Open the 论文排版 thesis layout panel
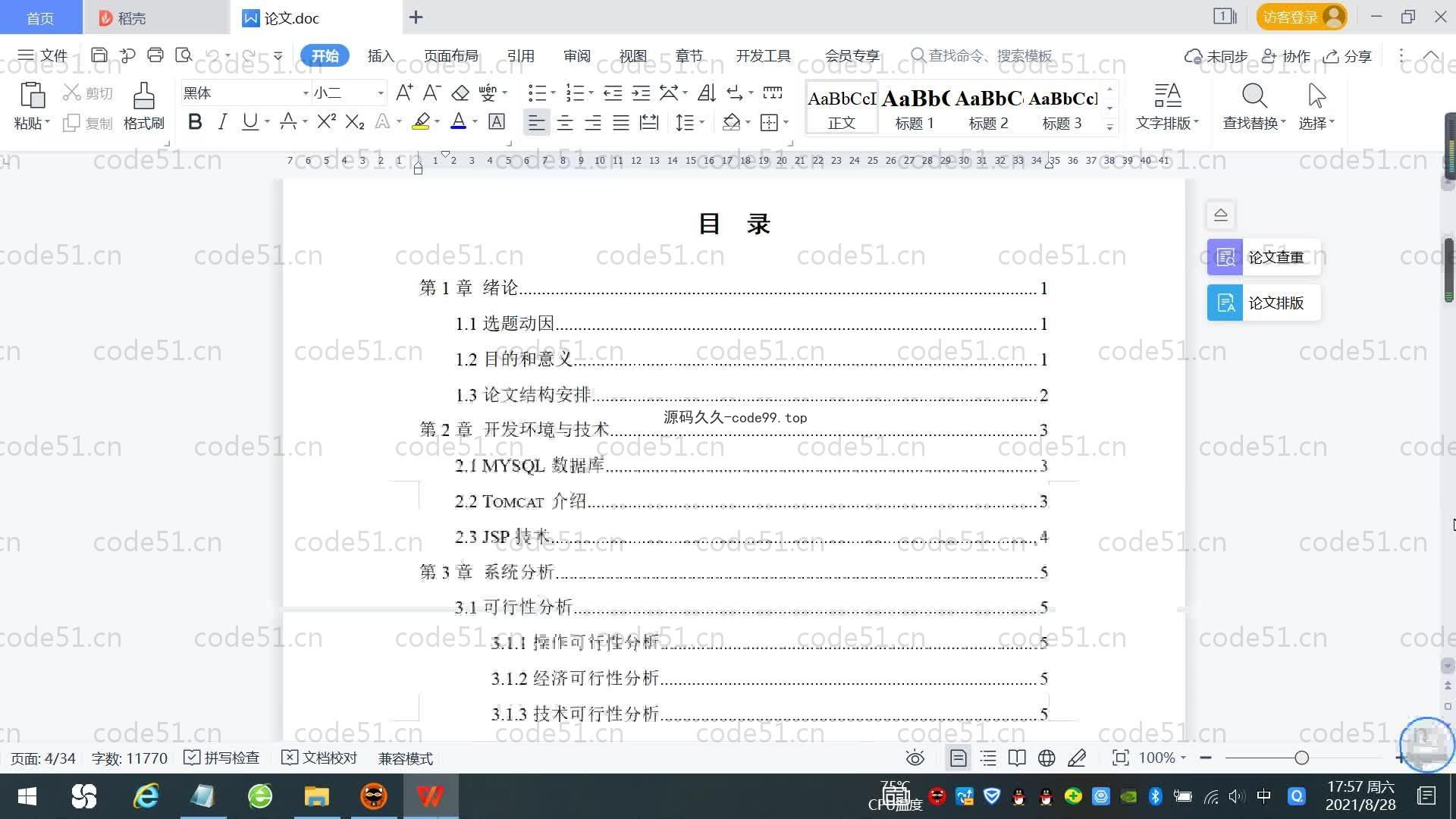This screenshot has height=819, width=1456. pos(1264,303)
